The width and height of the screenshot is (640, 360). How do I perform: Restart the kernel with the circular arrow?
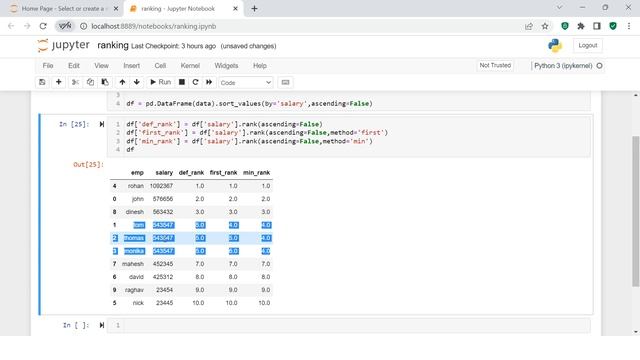(195, 82)
